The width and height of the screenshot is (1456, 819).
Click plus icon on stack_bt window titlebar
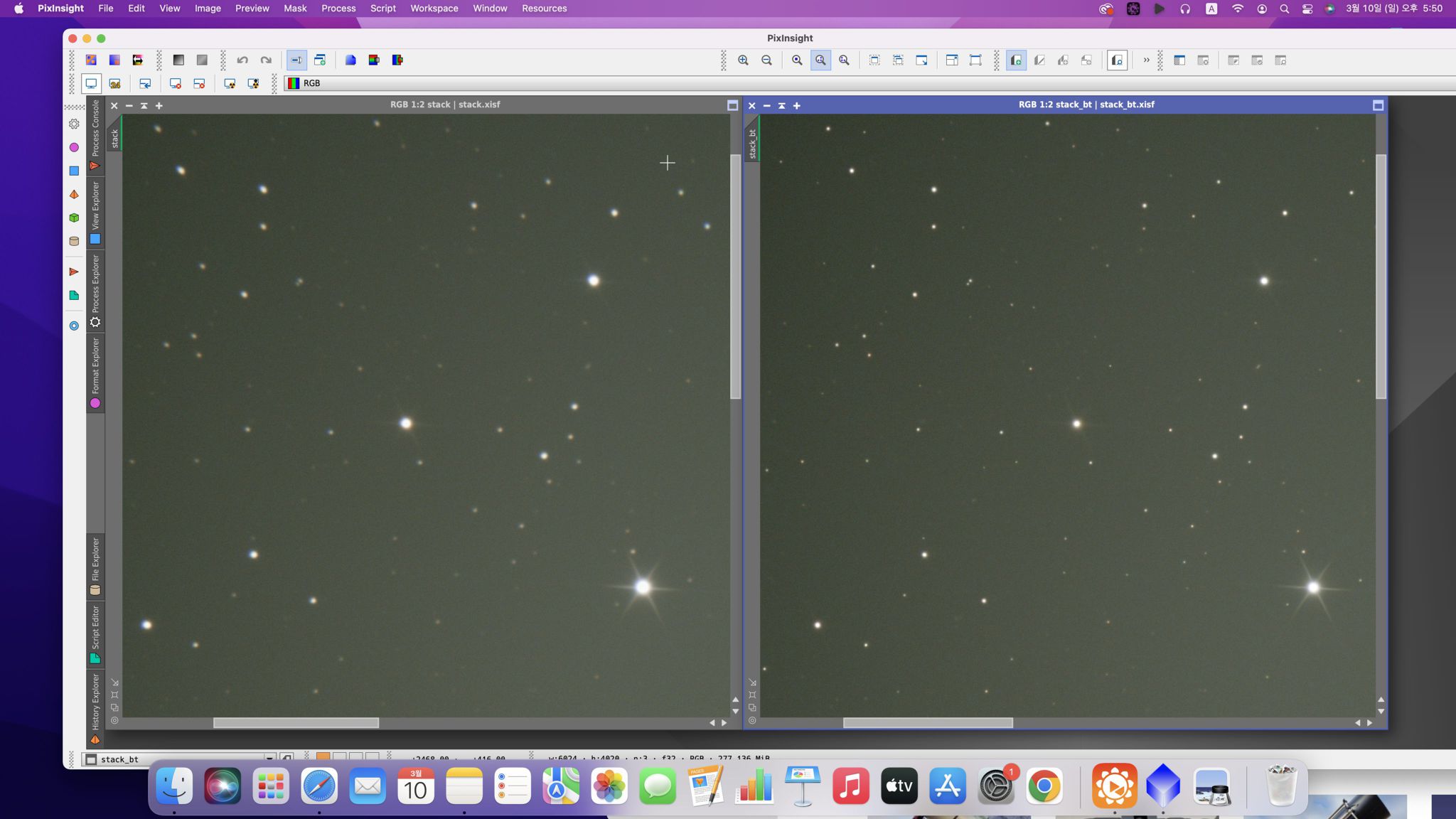coord(797,105)
